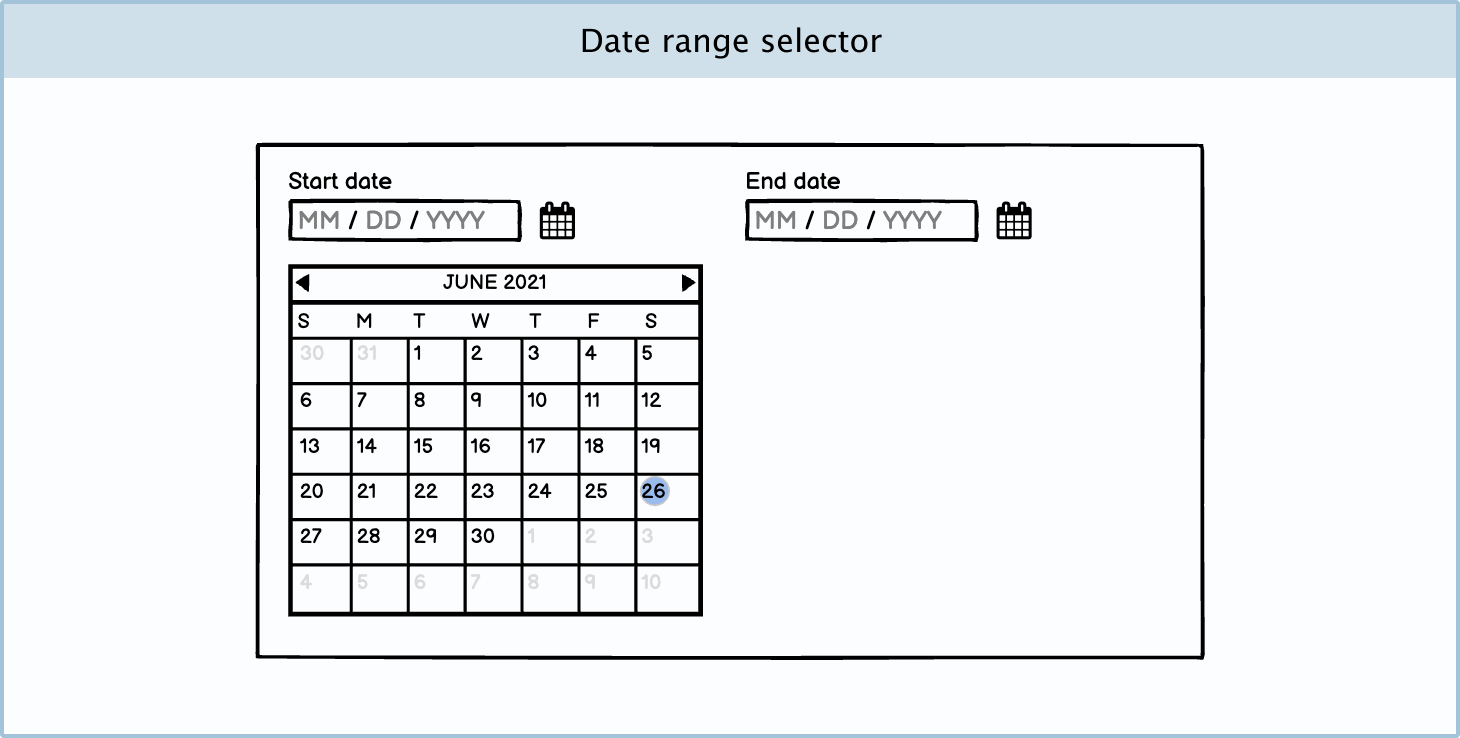Click greyed-out July 10 date

coord(666,588)
